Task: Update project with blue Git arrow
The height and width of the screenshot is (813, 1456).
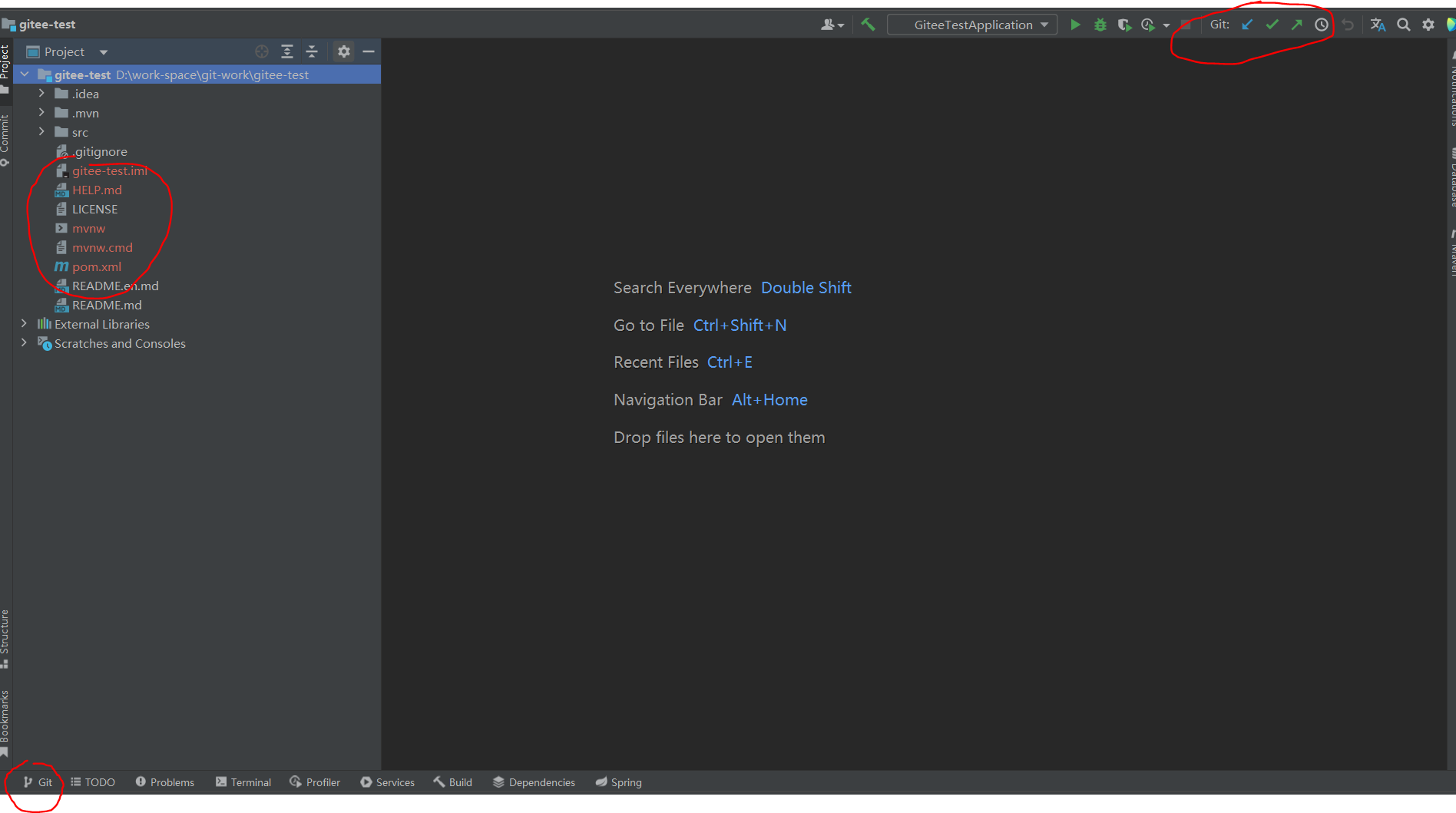Action: click(x=1247, y=25)
